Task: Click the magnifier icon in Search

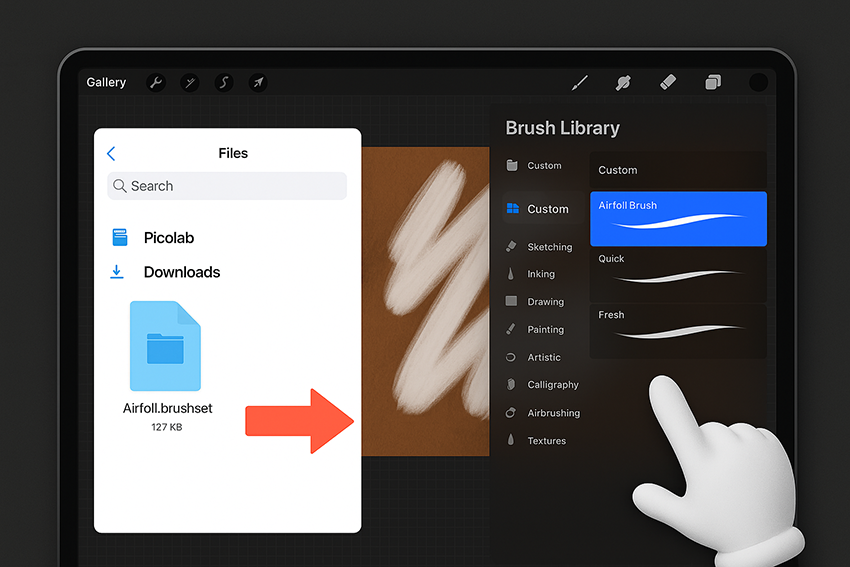Action: [x=119, y=186]
